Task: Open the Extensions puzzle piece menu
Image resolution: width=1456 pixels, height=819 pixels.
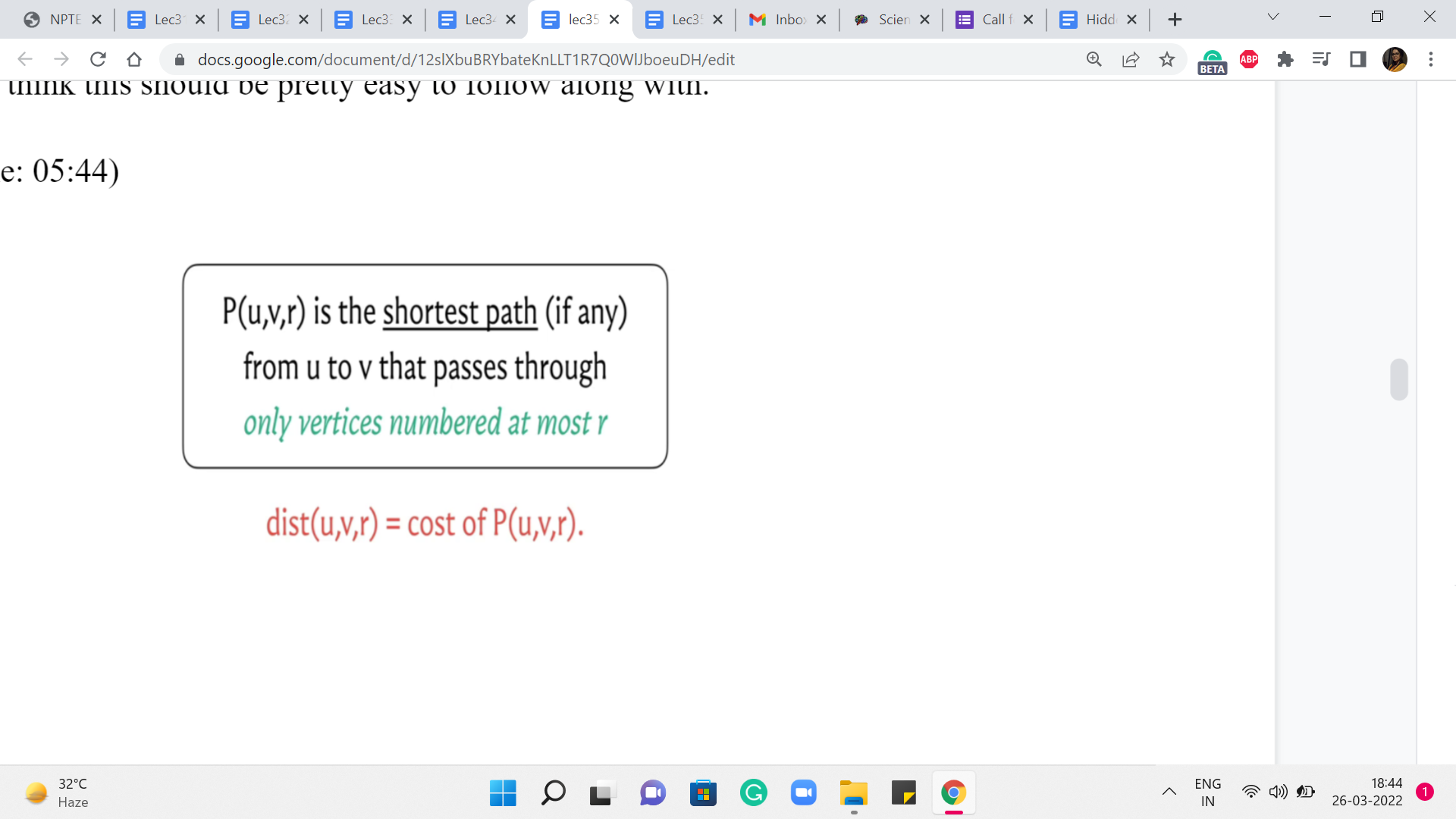Action: coord(1285,59)
